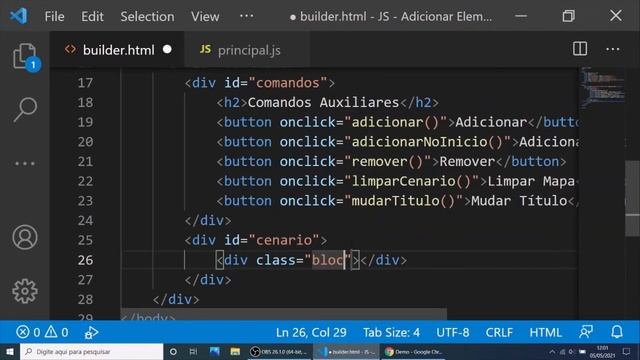Viewport: 640px width, 360px height.
Task: Open Windows action center notifications
Action: click(627, 351)
